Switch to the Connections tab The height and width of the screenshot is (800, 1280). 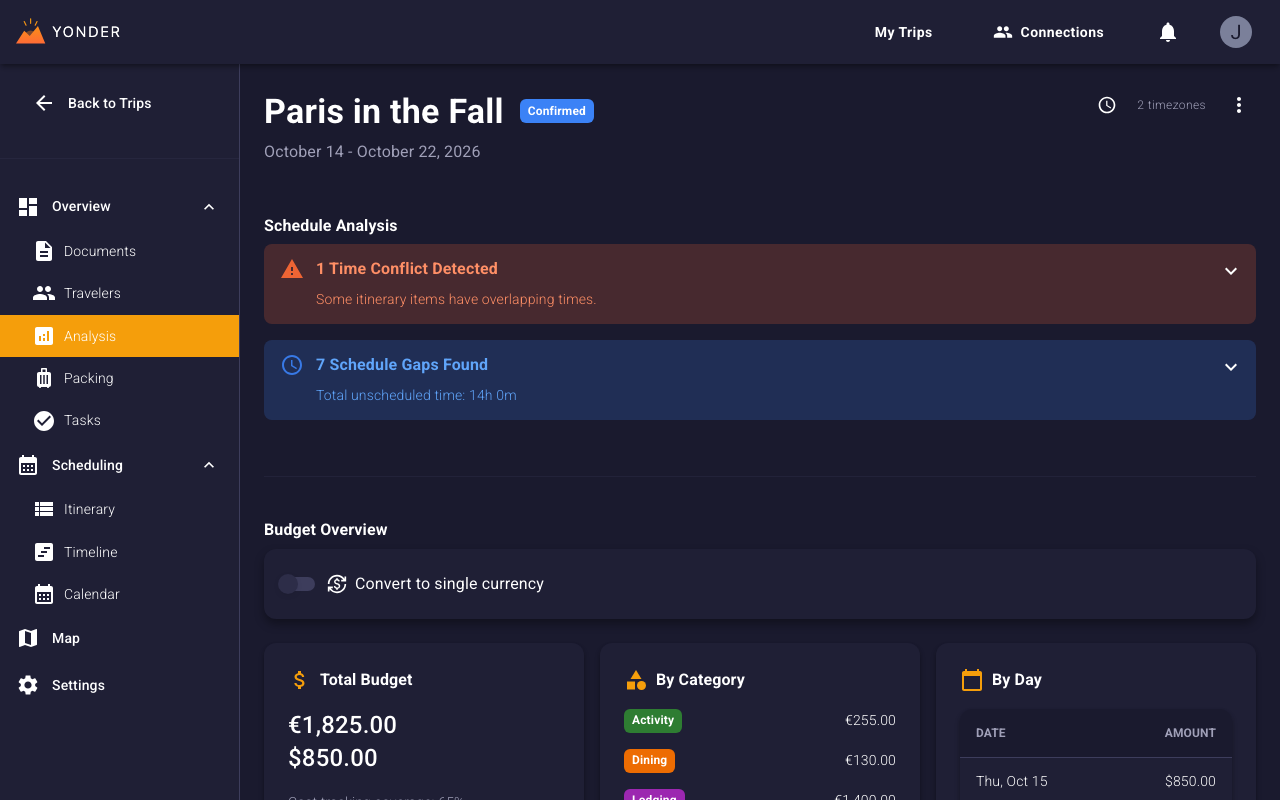click(x=1048, y=31)
